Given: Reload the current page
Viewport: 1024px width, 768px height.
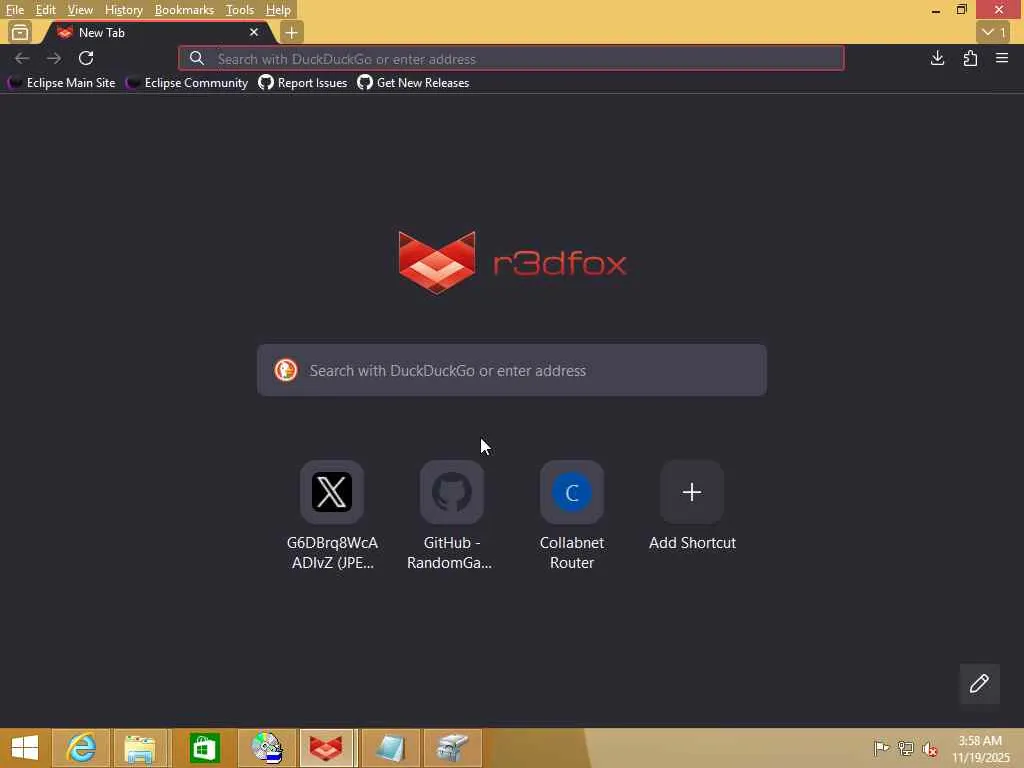Looking at the screenshot, I should [x=86, y=58].
